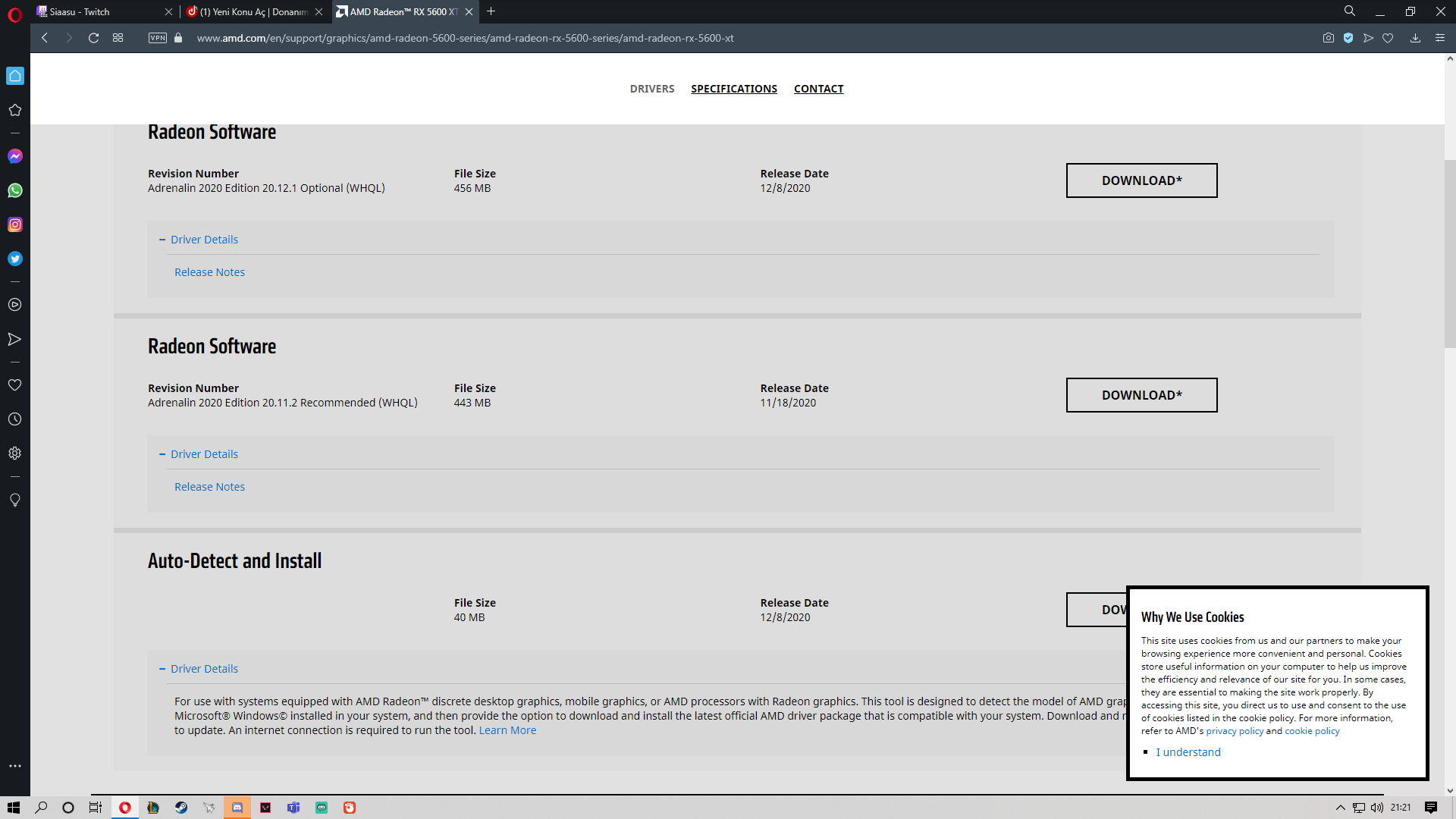The height and width of the screenshot is (819, 1456).
Task: Open sidebar Settings gear
Action: (x=15, y=453)
